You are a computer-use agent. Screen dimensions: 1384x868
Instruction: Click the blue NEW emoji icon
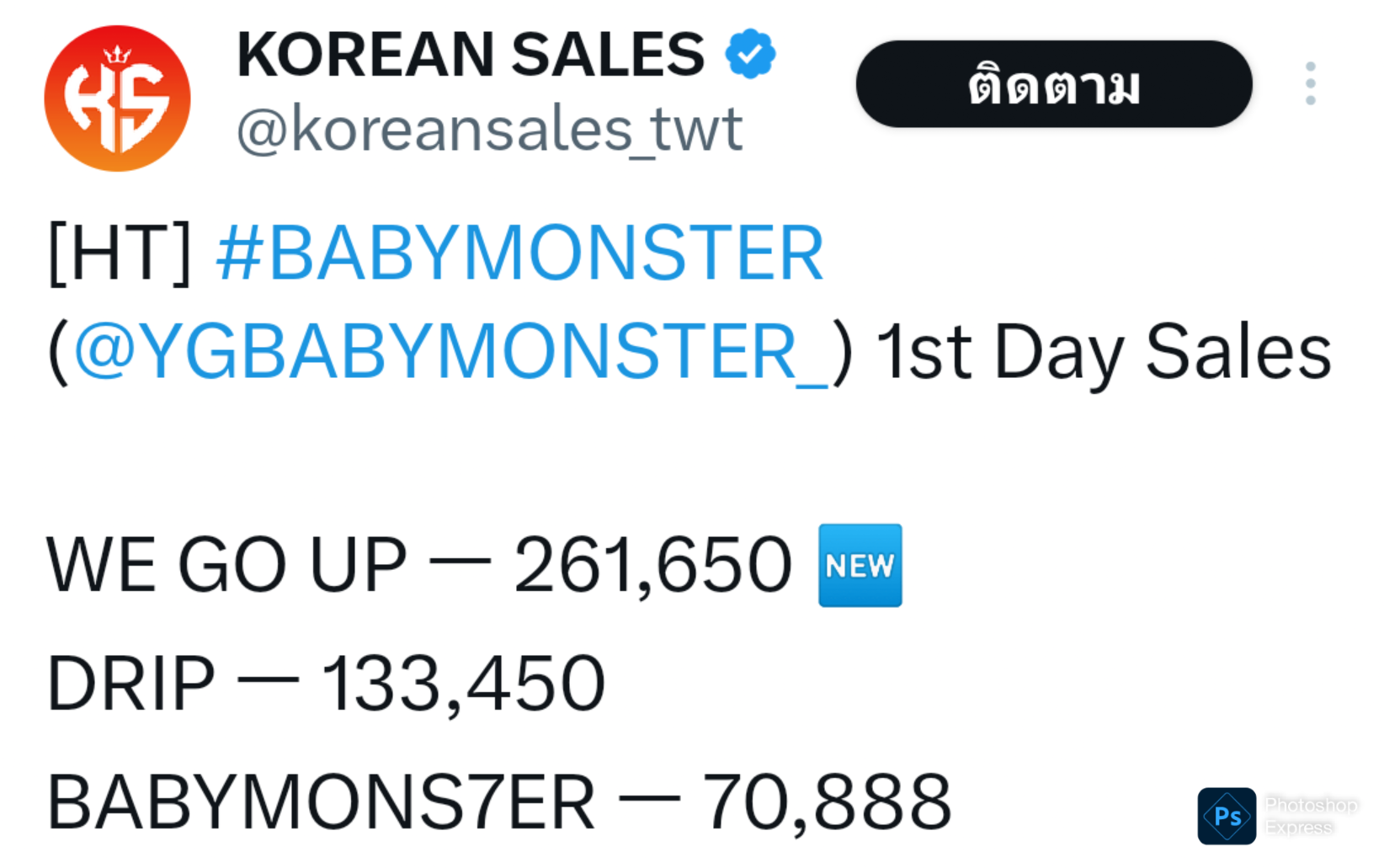(x=860, y=565)
